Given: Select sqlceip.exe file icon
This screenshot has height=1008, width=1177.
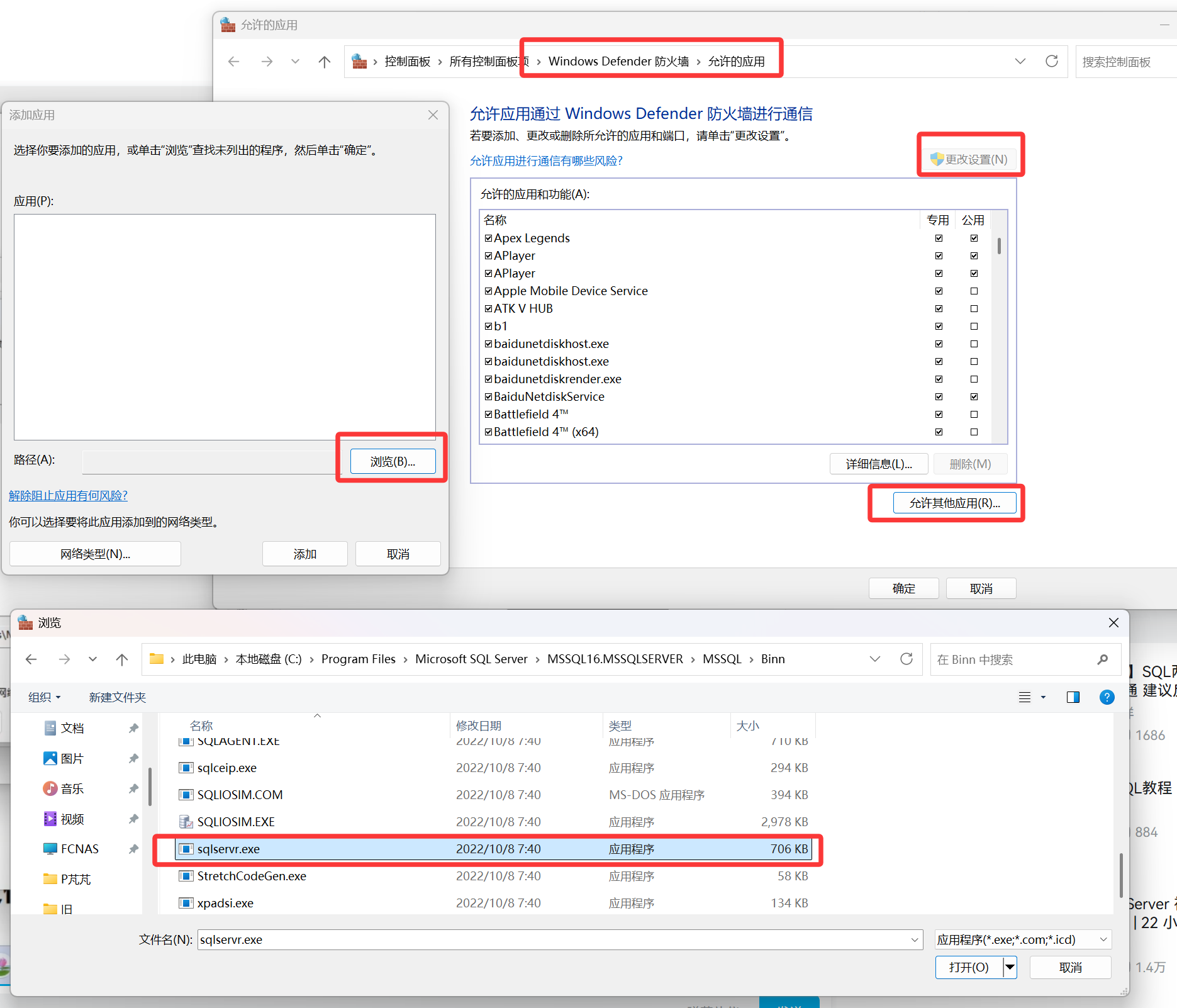Looking at the screenshot, I should click(x=186, y=768).
